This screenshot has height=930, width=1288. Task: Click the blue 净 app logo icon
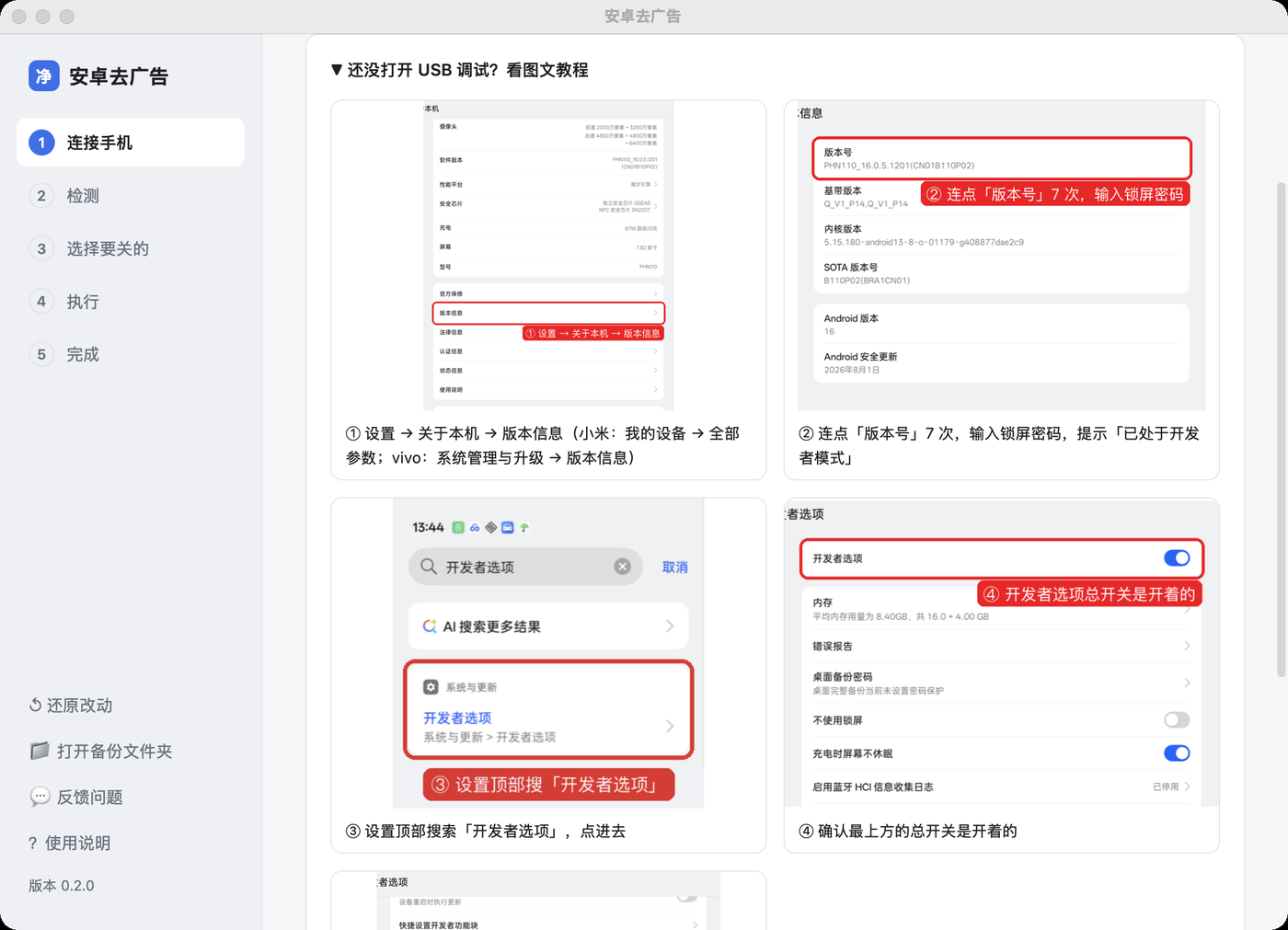point(44,75)
